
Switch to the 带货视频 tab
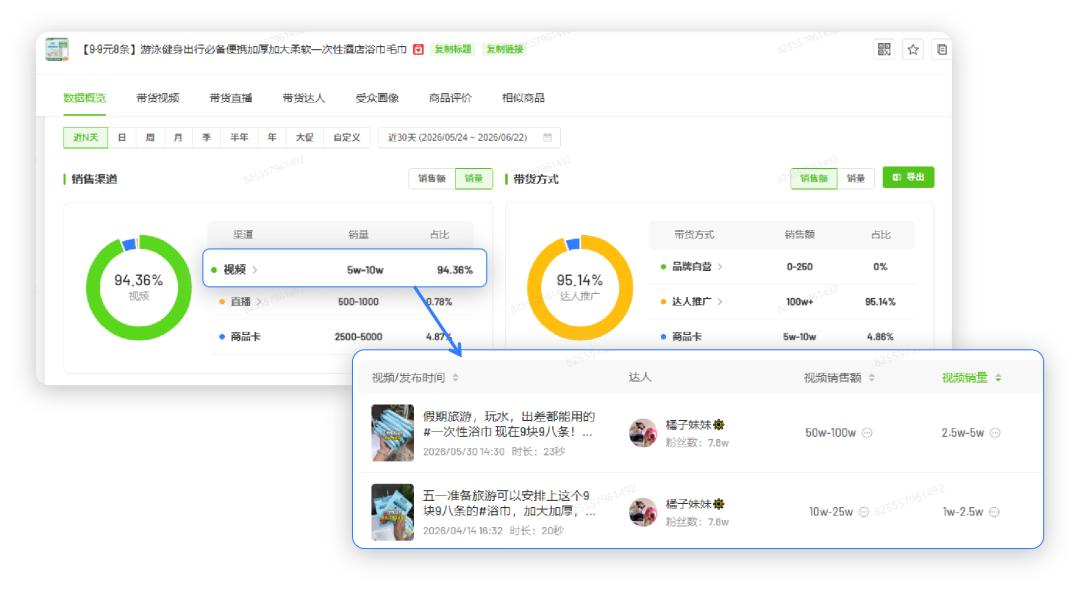pos(158,98)
